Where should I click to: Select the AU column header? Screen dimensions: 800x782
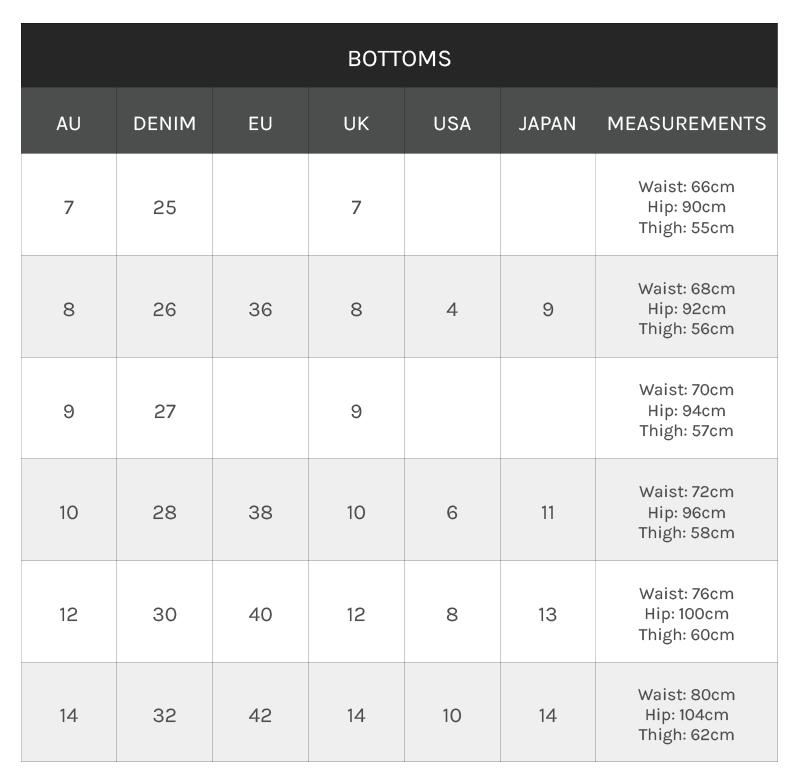pos(69,123)
